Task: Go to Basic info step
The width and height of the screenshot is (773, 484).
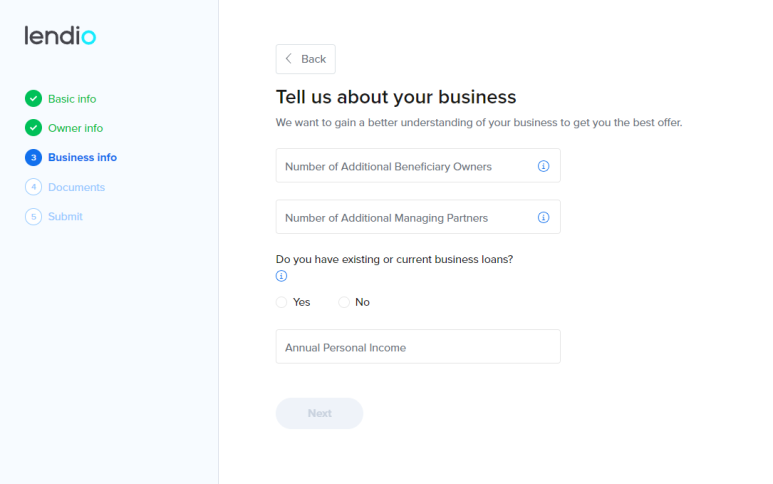Action: (72, 99)
